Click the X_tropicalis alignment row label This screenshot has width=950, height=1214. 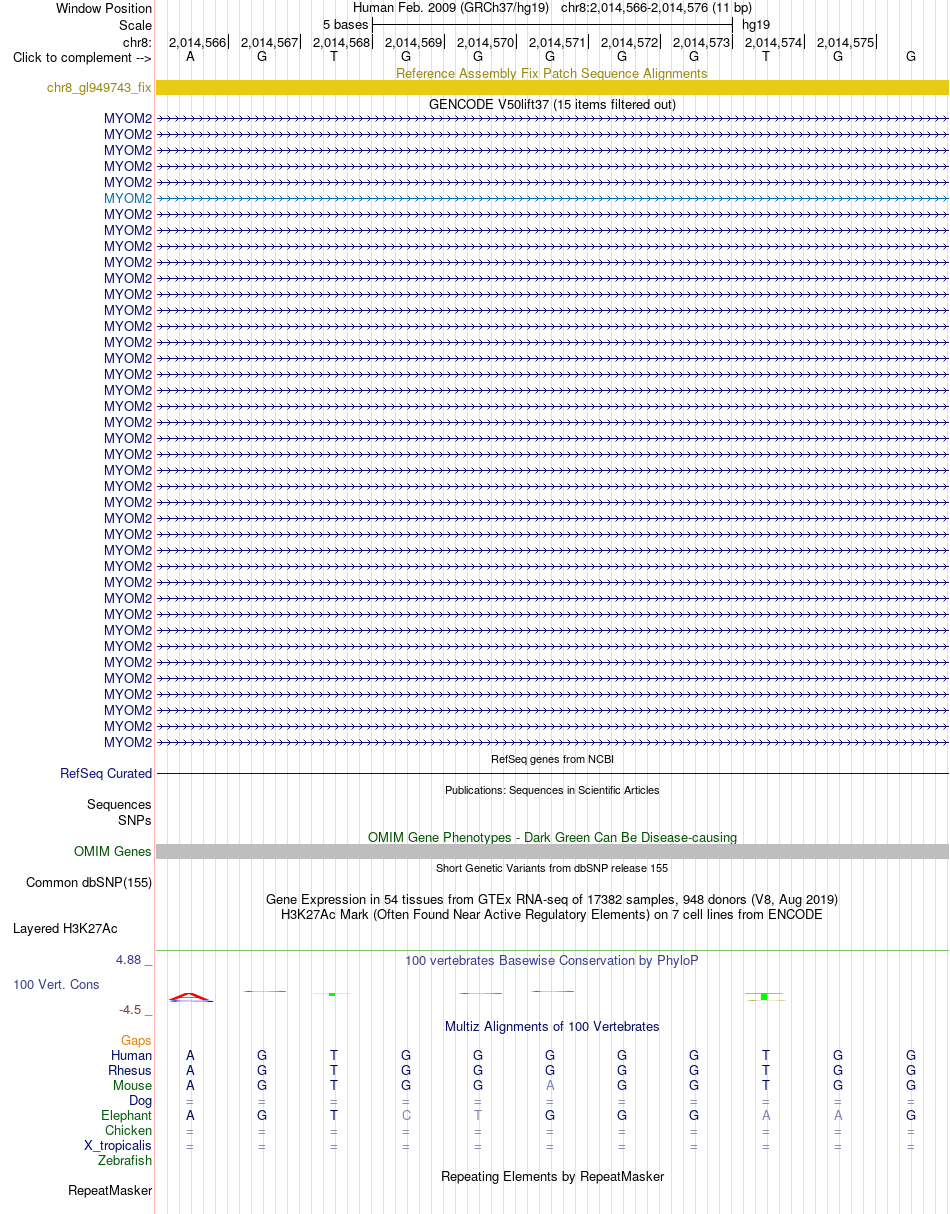coord(119,1146)
